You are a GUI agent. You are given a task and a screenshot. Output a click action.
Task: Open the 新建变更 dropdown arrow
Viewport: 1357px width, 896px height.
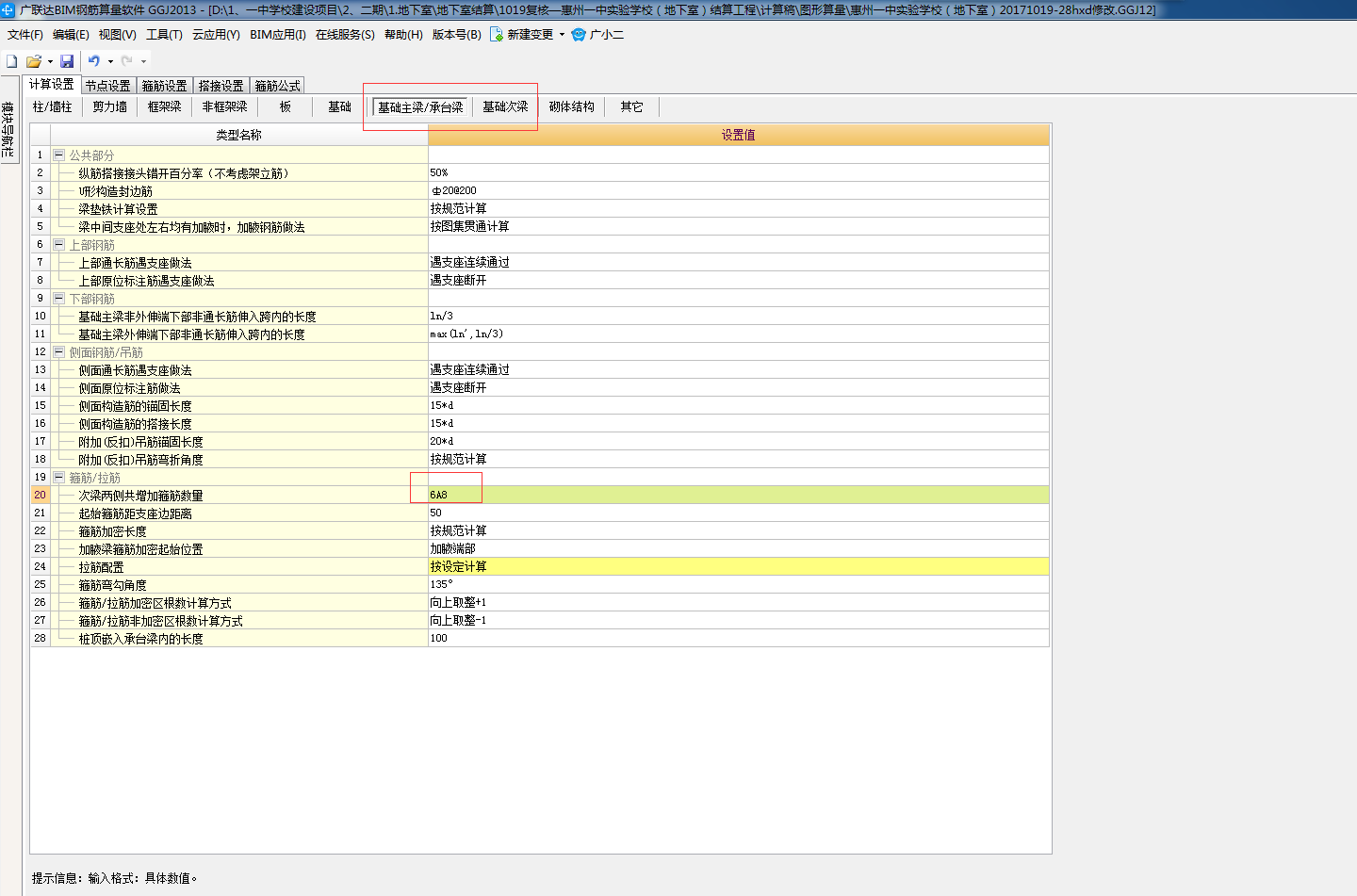point(562,34)
